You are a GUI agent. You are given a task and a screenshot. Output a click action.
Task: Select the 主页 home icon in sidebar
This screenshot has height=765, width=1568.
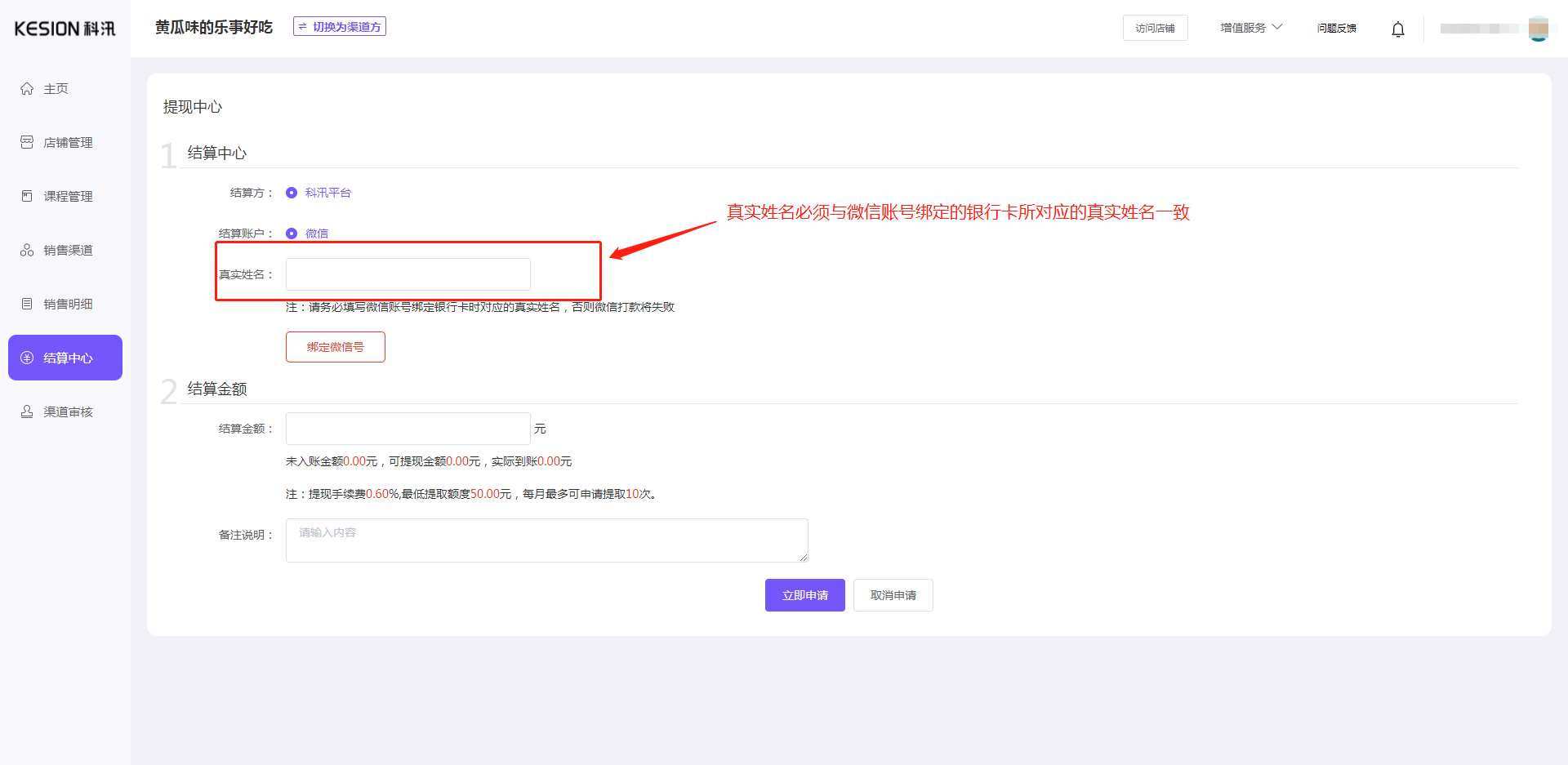click(x=27, y=88)
